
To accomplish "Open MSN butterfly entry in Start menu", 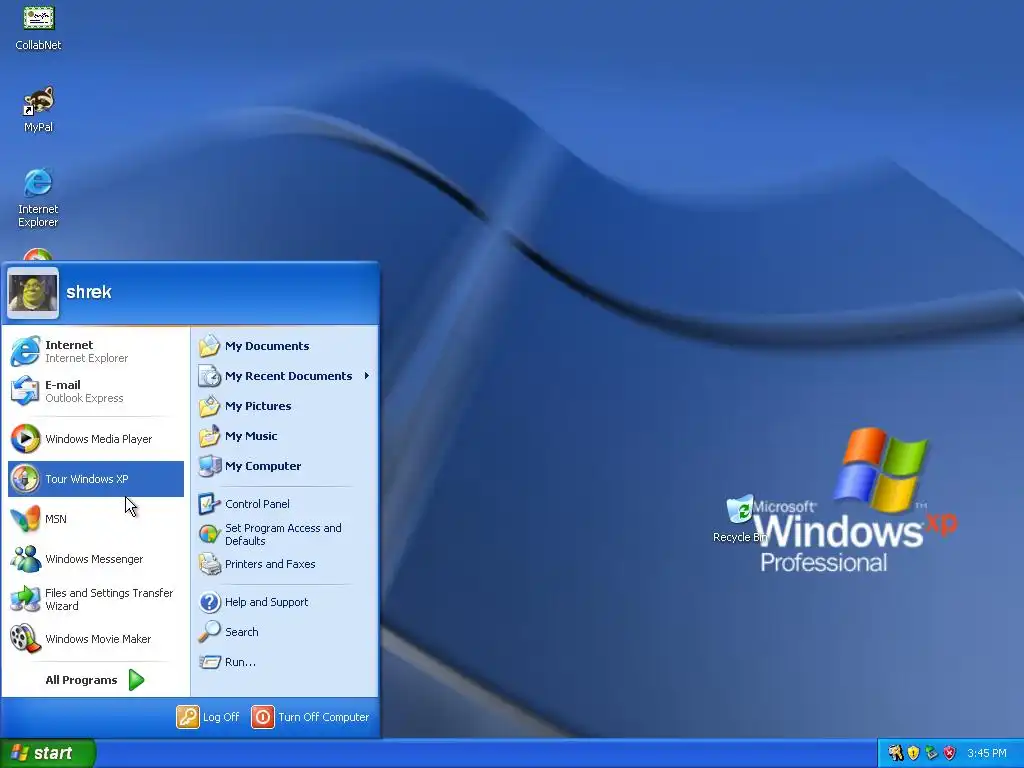I will tap(96, 519).
